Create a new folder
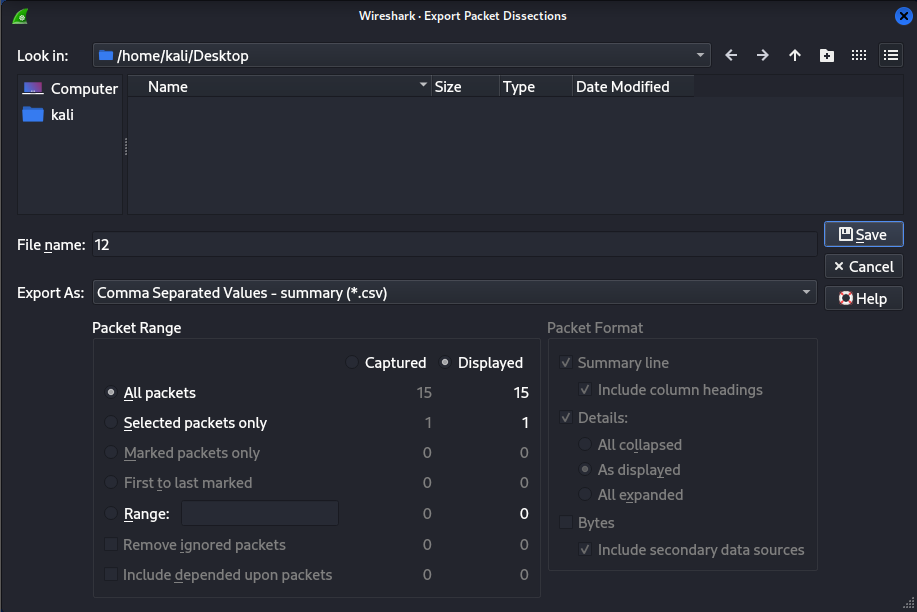Viewport: 917px width, 612px height. click(827, 56)
